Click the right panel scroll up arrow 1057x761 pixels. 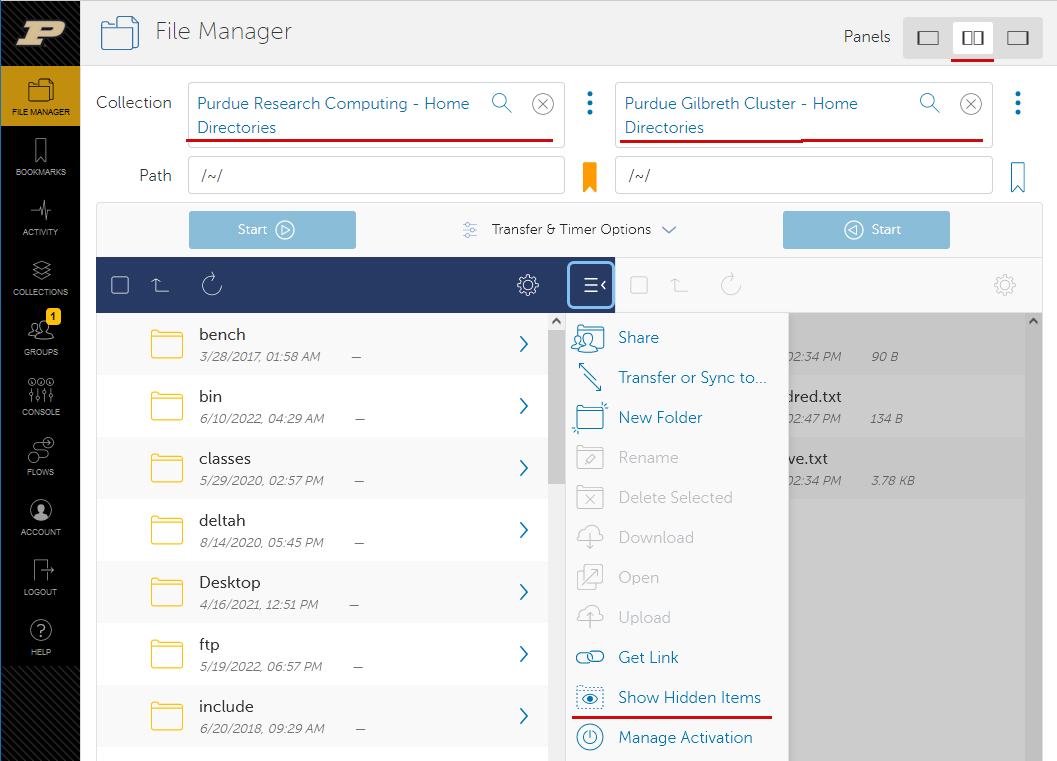[1033, 322]
